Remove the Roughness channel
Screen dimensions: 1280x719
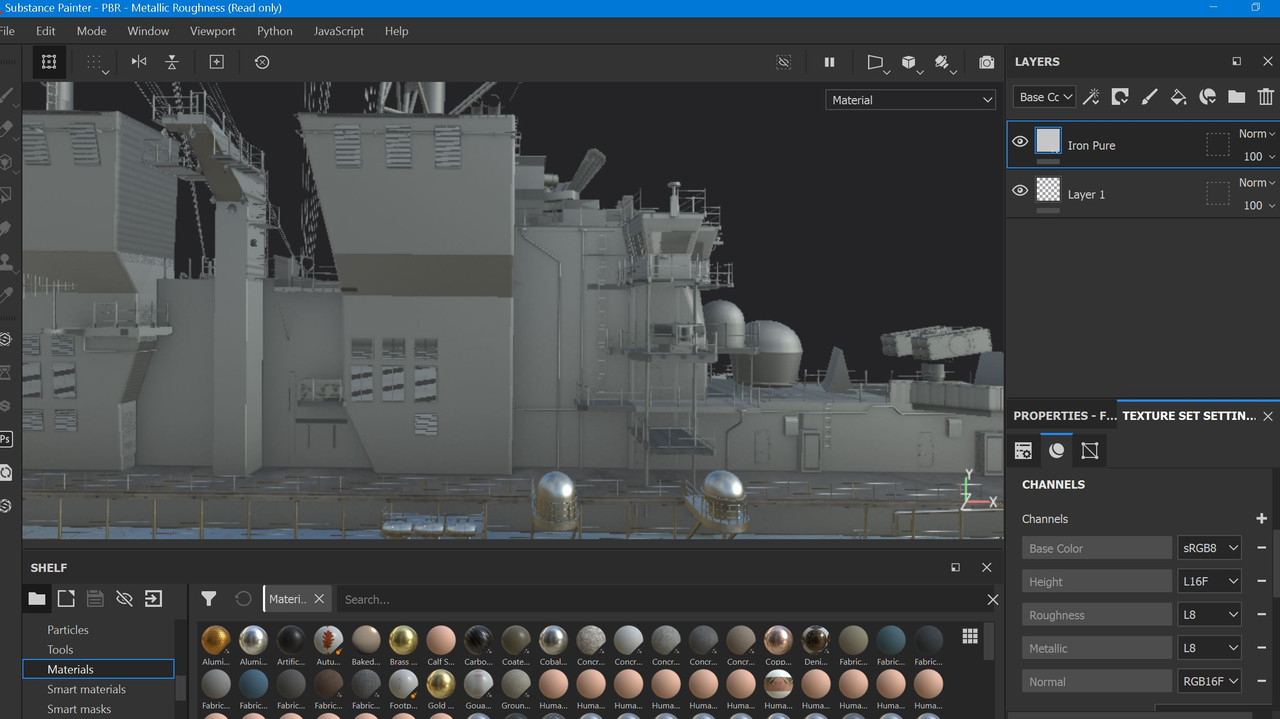1261,614
